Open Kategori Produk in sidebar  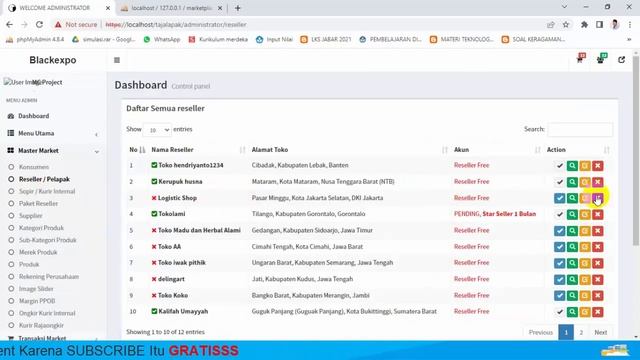point(41,228)
